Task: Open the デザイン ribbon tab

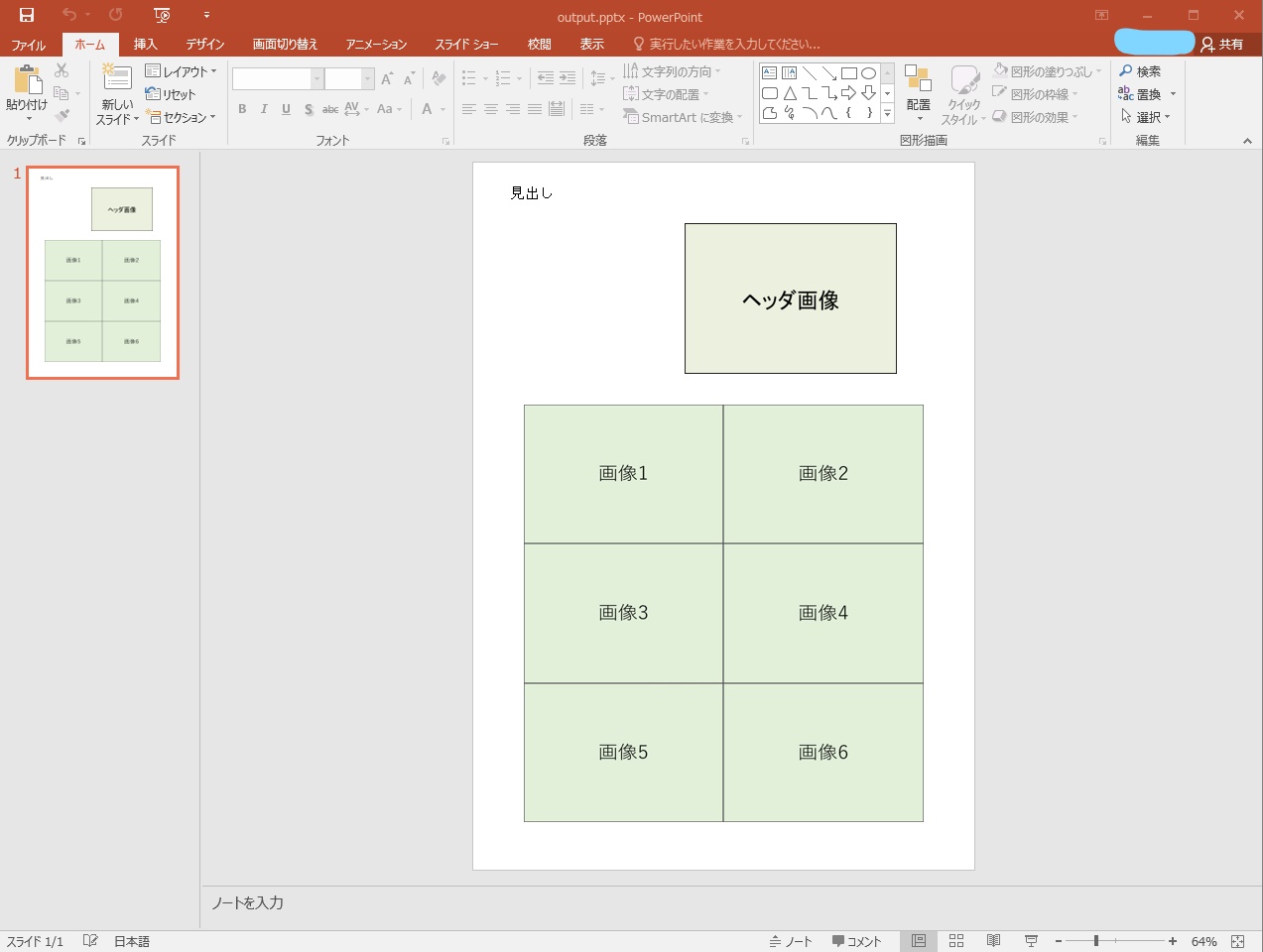Action: [x=203, y=44]
